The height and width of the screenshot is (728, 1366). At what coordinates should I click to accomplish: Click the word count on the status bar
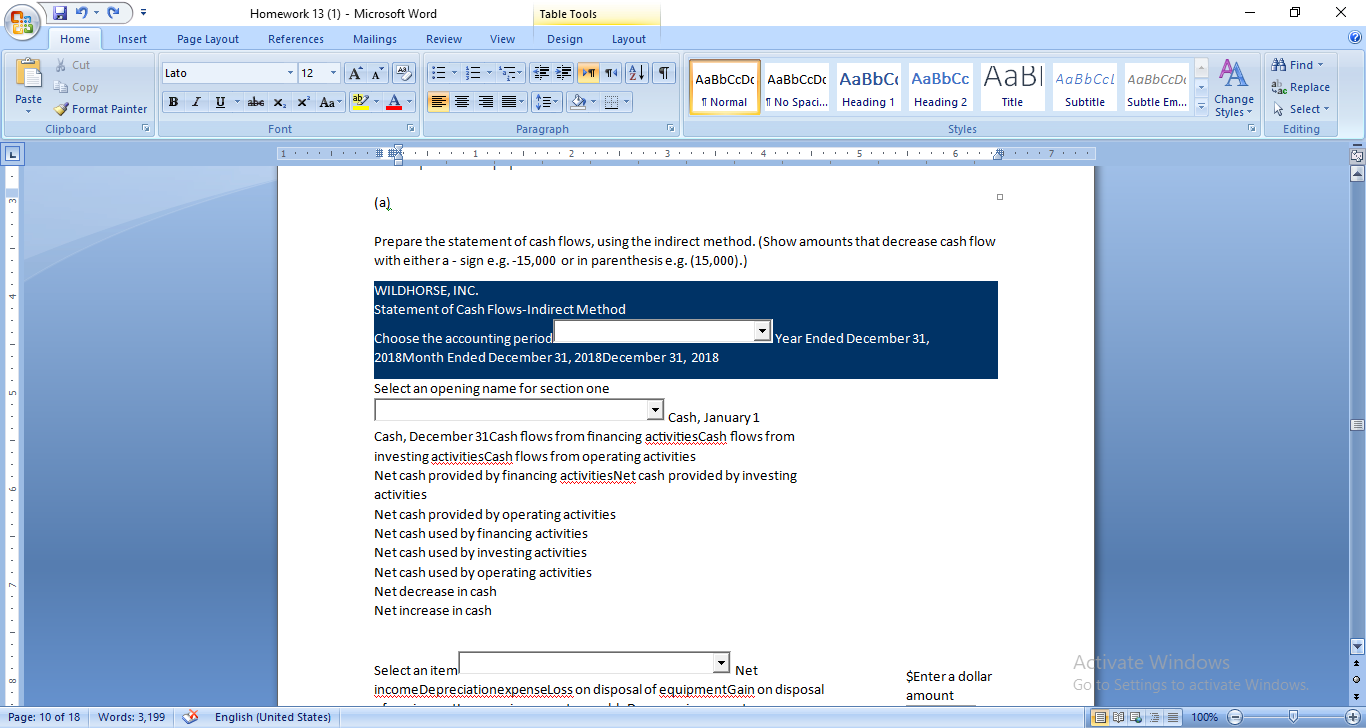pos(132,716)
